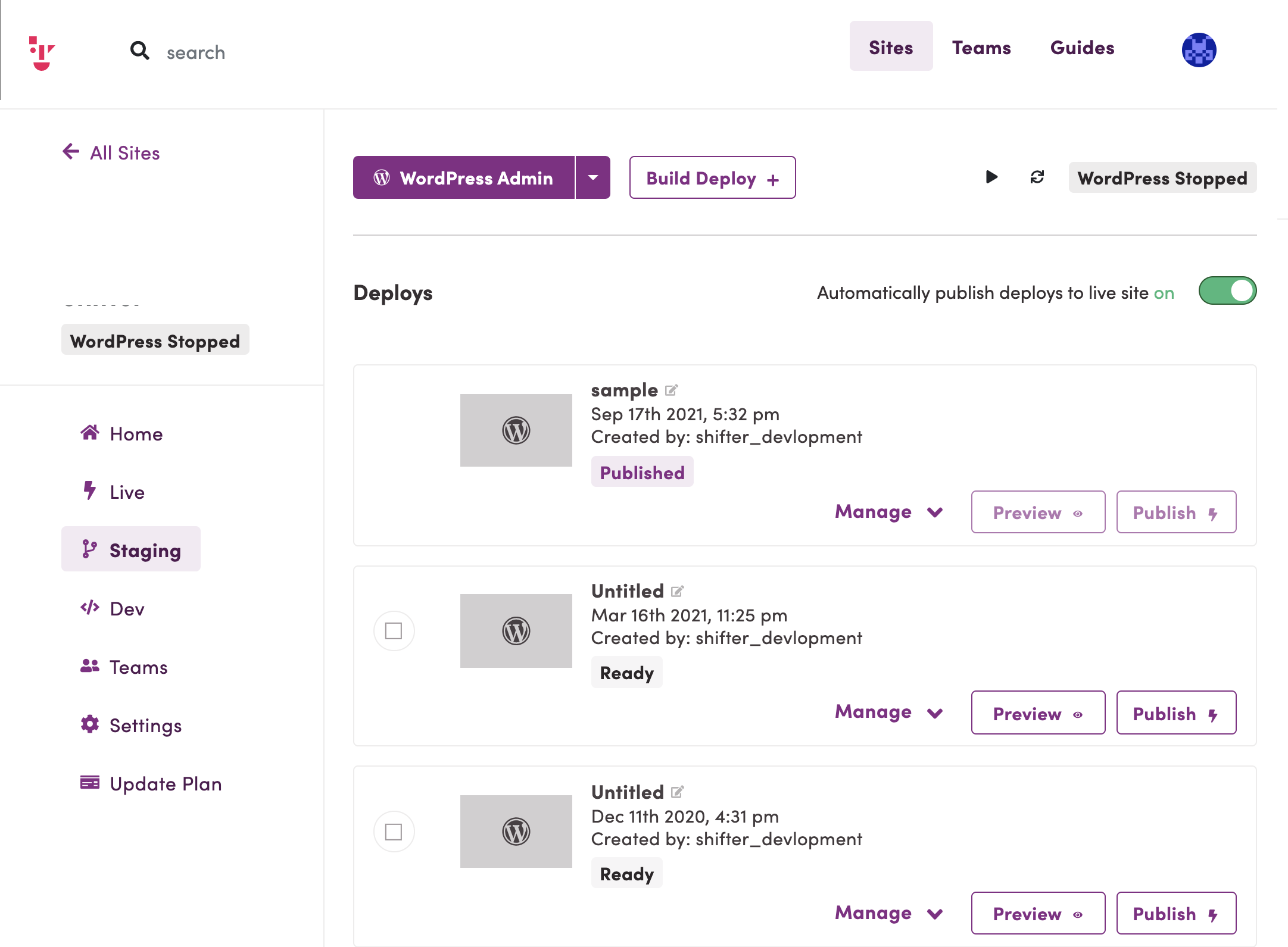Open Settings in the sidebar
Image resolution: width=1288 pixels, height=947 pixels.
[x=131, y=725]
